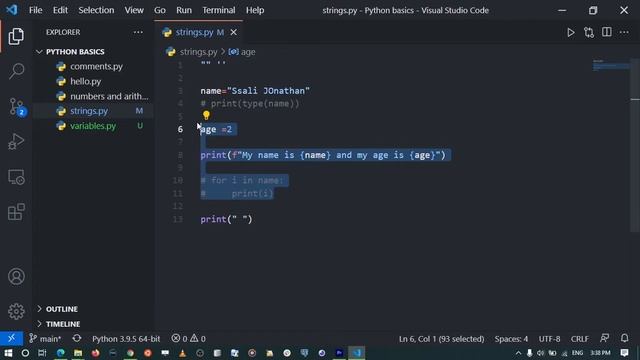
Task: Open errors and warnings problems indicator
Action: pyautogui.click(x=189, y=338)
